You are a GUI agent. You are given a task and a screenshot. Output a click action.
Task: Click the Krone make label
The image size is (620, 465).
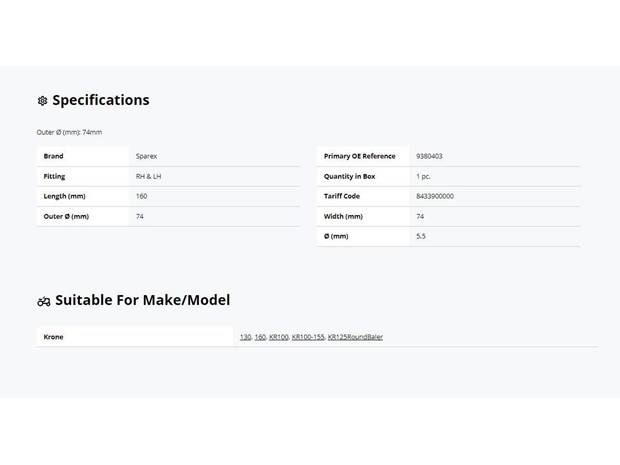pos(53,337)
